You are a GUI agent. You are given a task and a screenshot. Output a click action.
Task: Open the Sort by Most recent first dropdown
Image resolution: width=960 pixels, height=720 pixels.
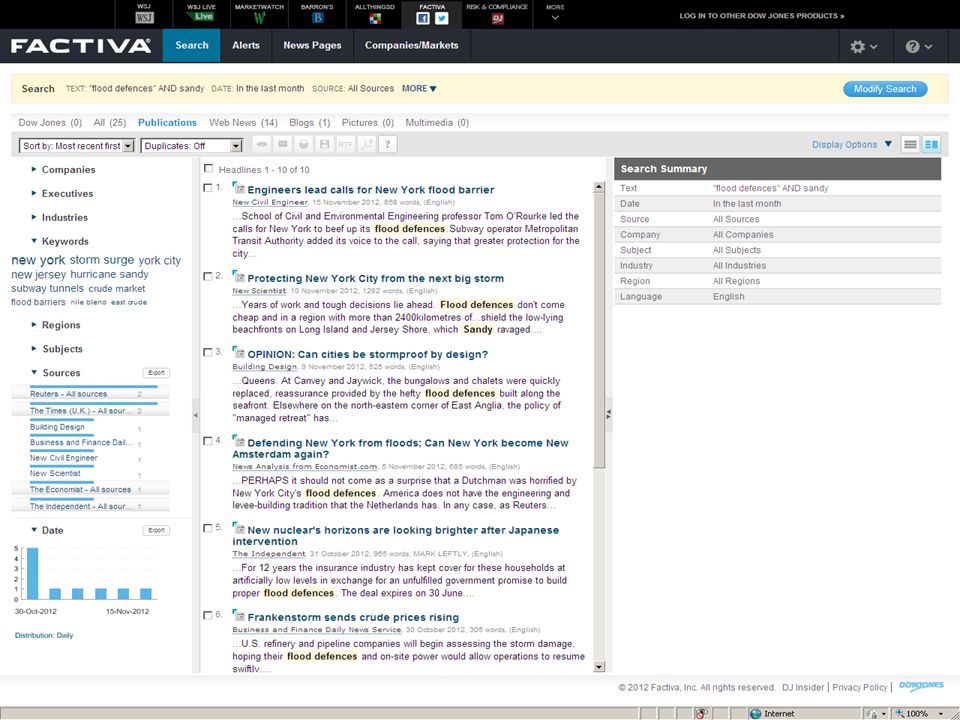point(77,146)
